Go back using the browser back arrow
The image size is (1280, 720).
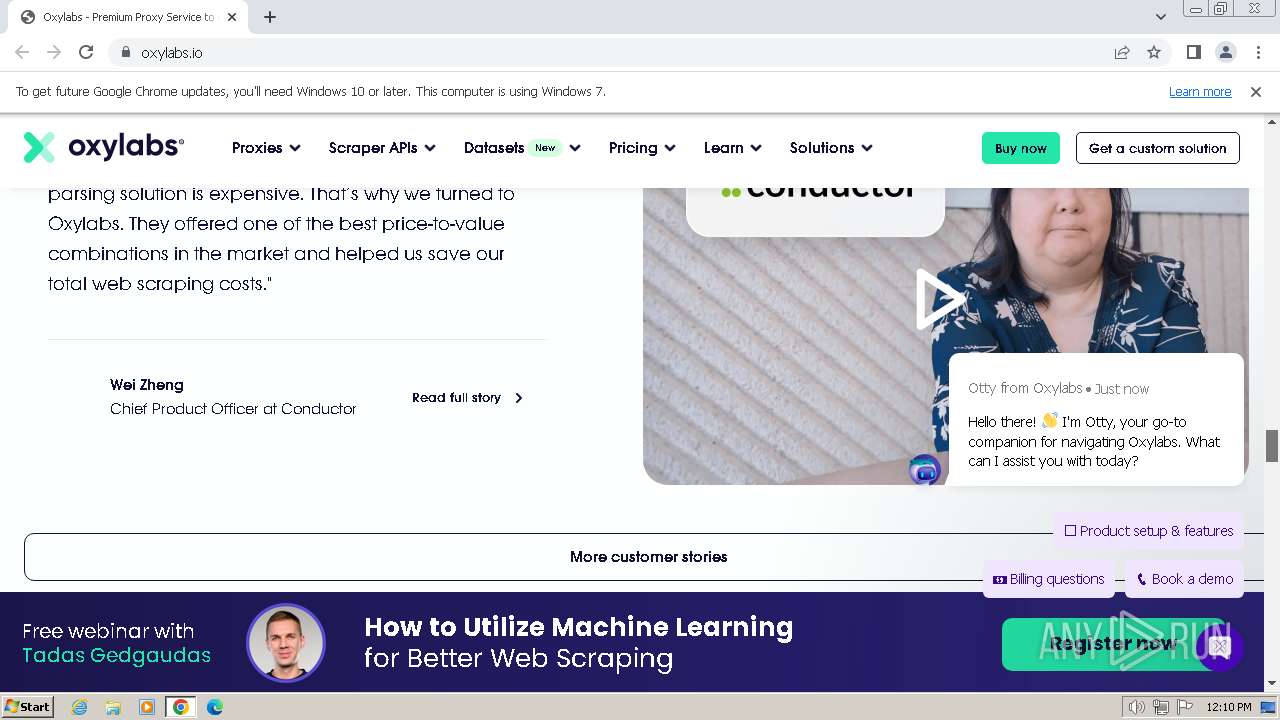pyautogui.click(x=22, y=52)
